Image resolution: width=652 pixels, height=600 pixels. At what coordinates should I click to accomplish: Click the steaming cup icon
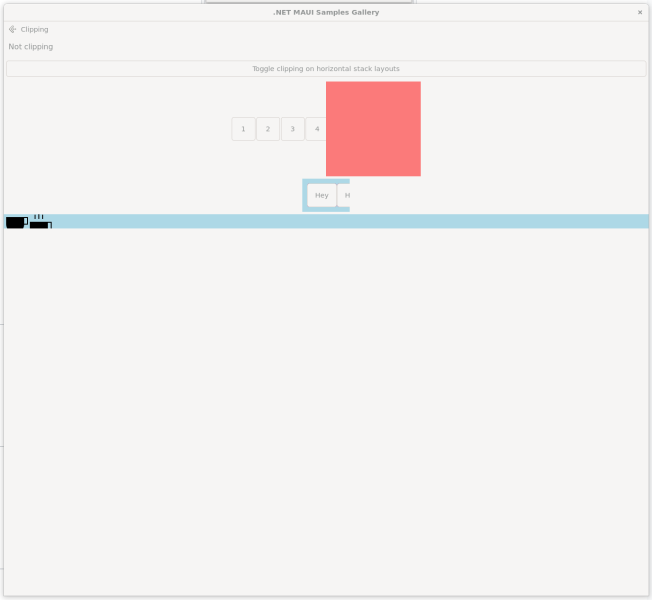pyautogui.click(x=40, y=222)
